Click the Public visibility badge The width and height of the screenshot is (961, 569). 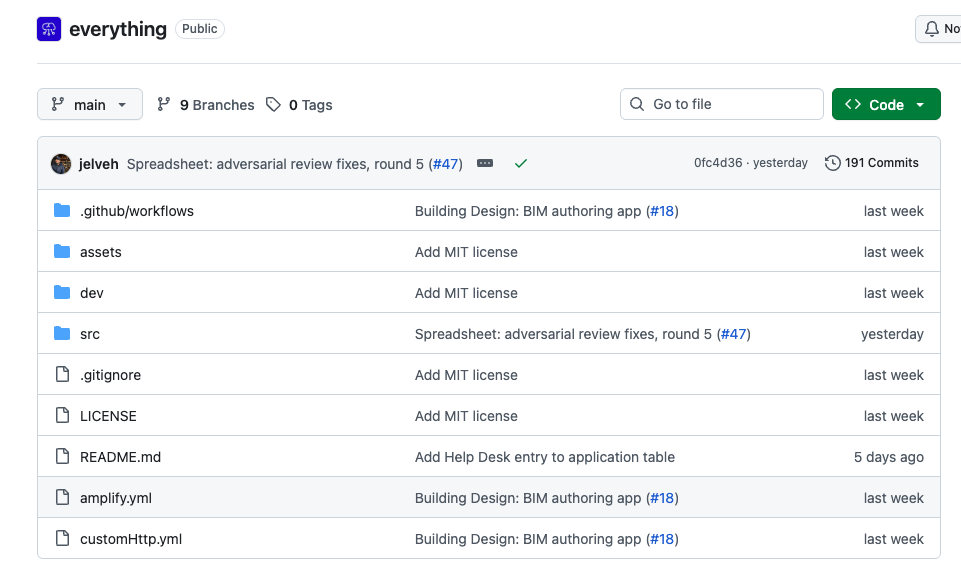click(200, 29)
